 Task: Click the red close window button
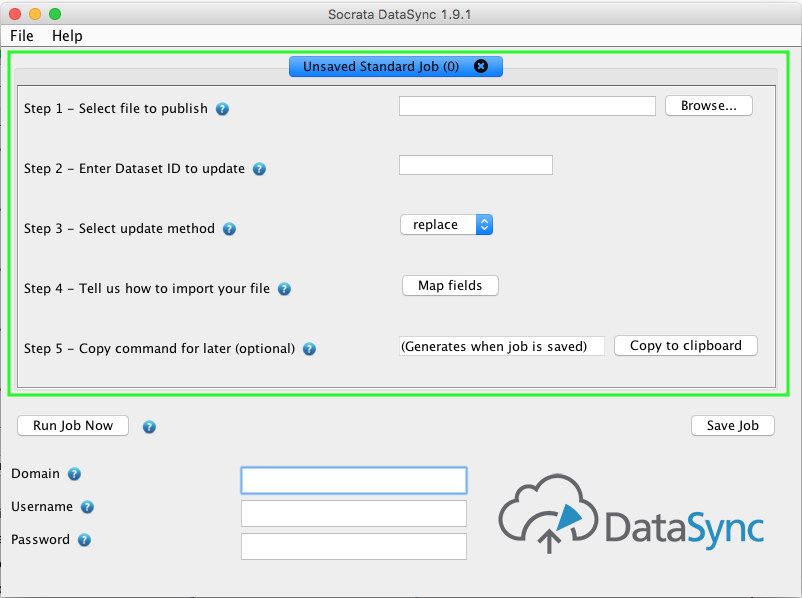(15, 14)
